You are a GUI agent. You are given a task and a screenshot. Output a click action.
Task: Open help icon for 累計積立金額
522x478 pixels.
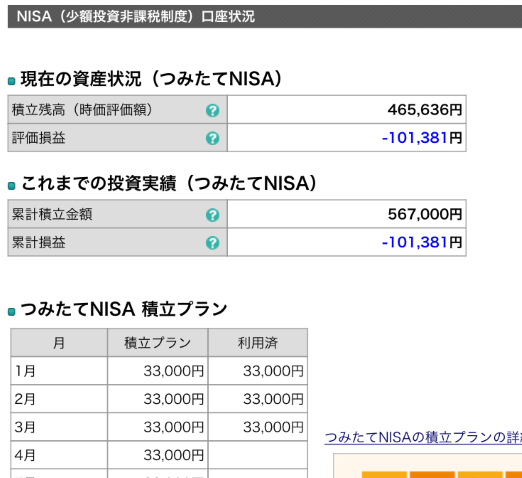point(212,215)
